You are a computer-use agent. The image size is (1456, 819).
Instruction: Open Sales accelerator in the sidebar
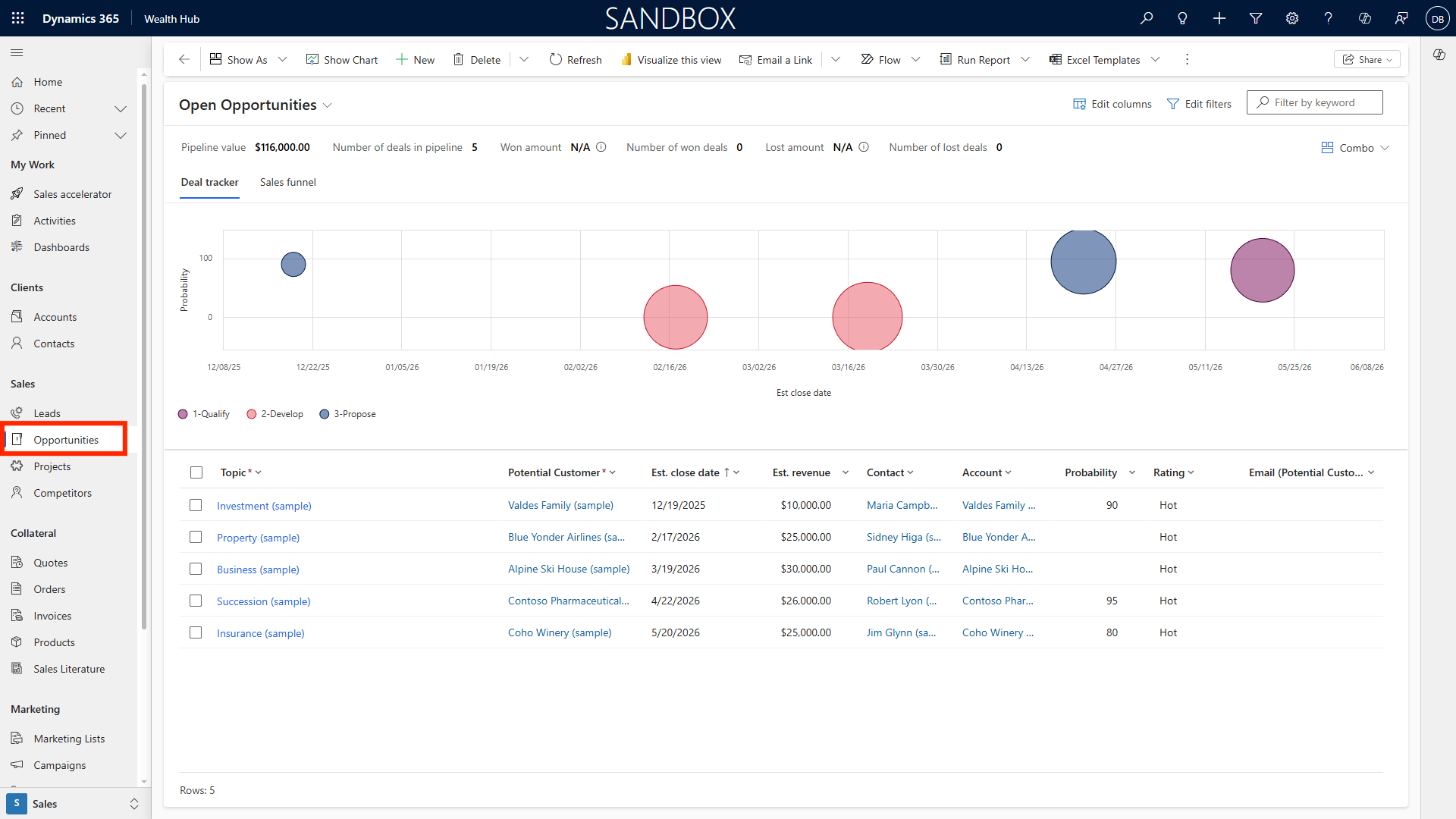pos(72,194)
